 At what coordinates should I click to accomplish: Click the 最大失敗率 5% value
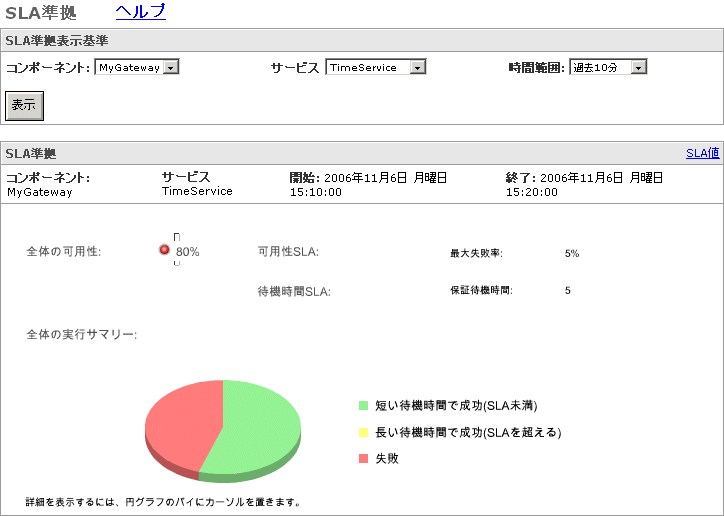(x=572, y=253)
